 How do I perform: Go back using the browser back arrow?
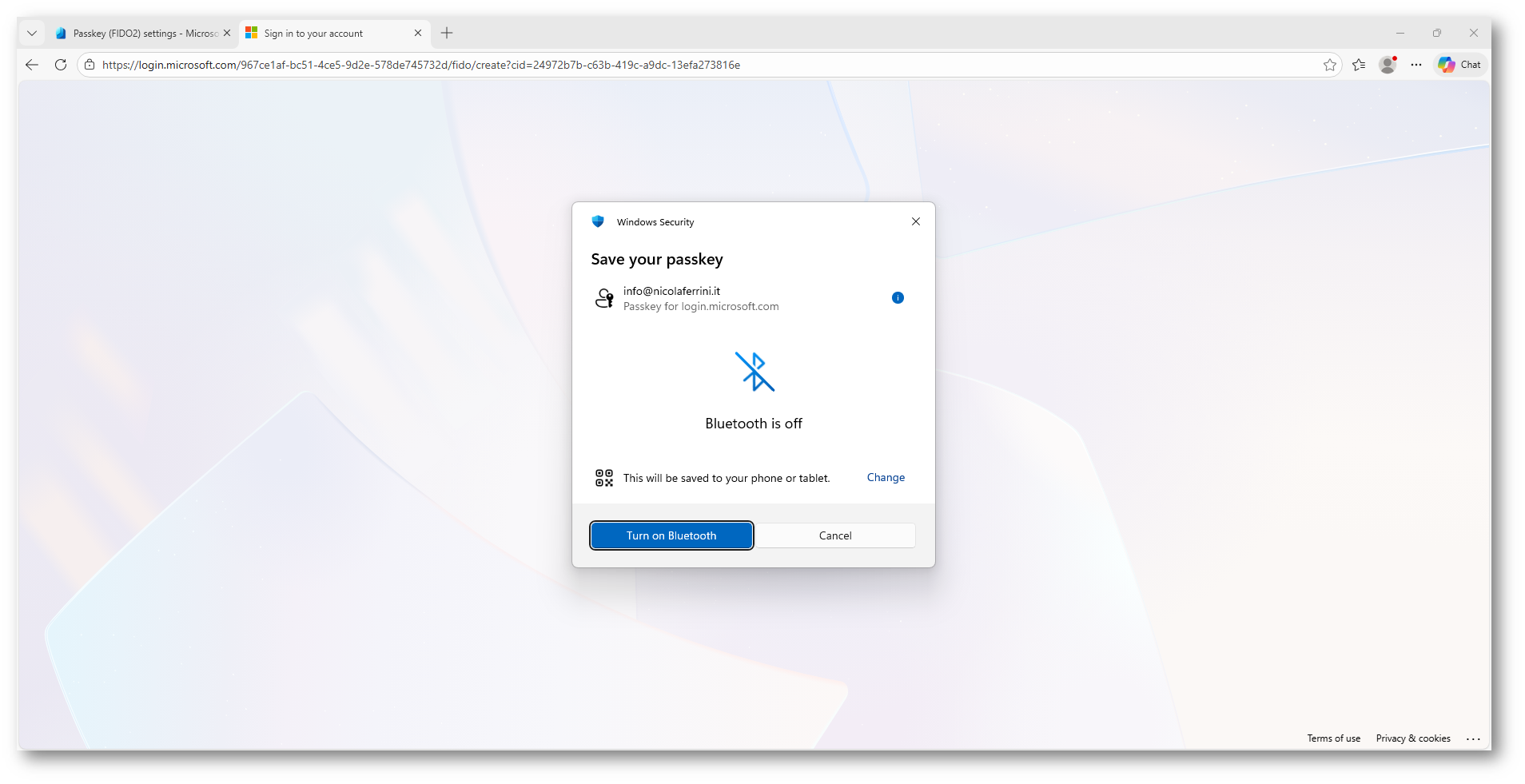tap(32, 65)
